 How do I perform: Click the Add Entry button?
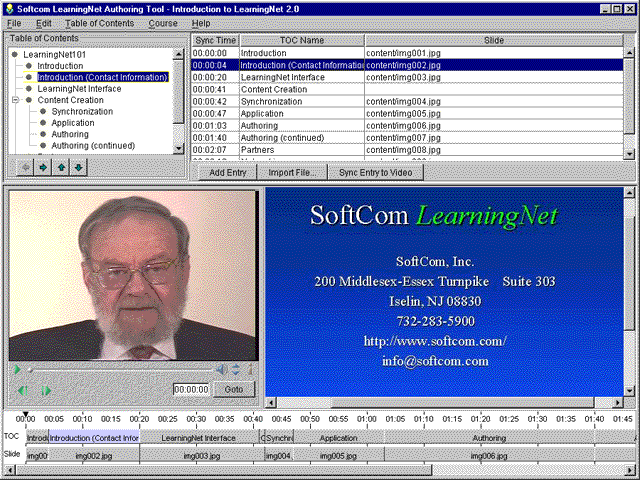tap(227, 173)
